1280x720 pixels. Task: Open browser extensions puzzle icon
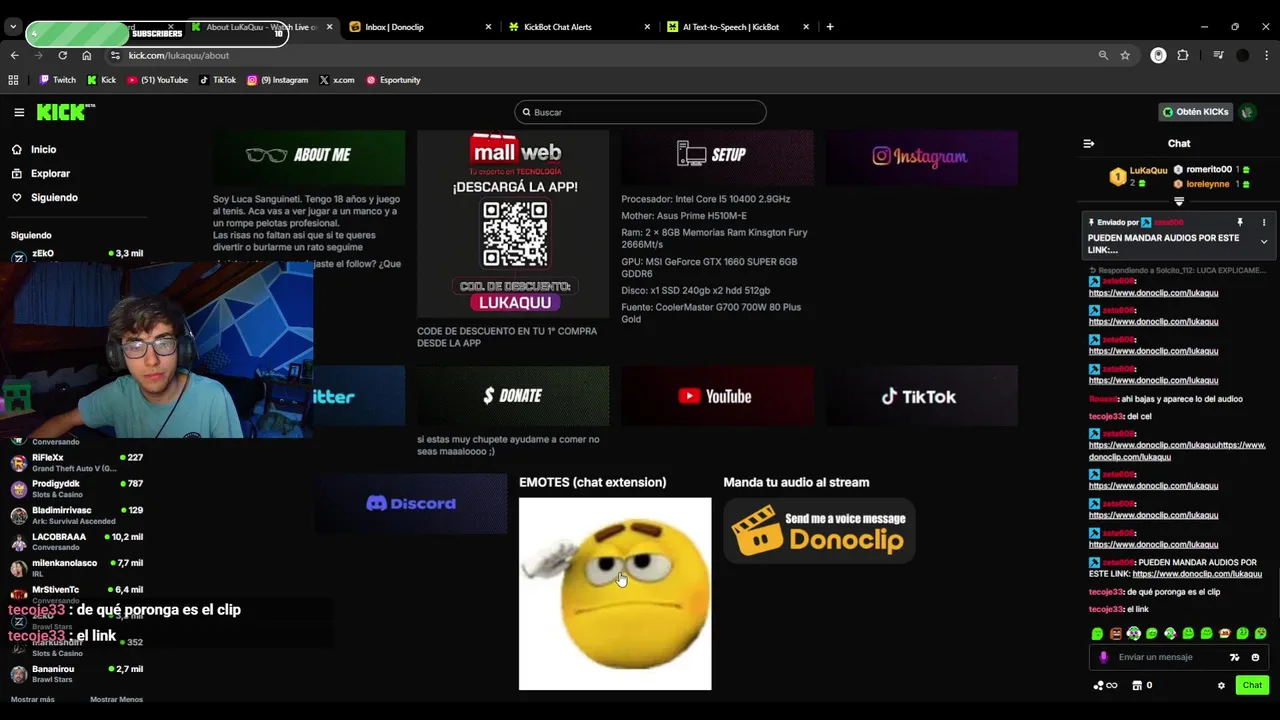point(1183,55)
